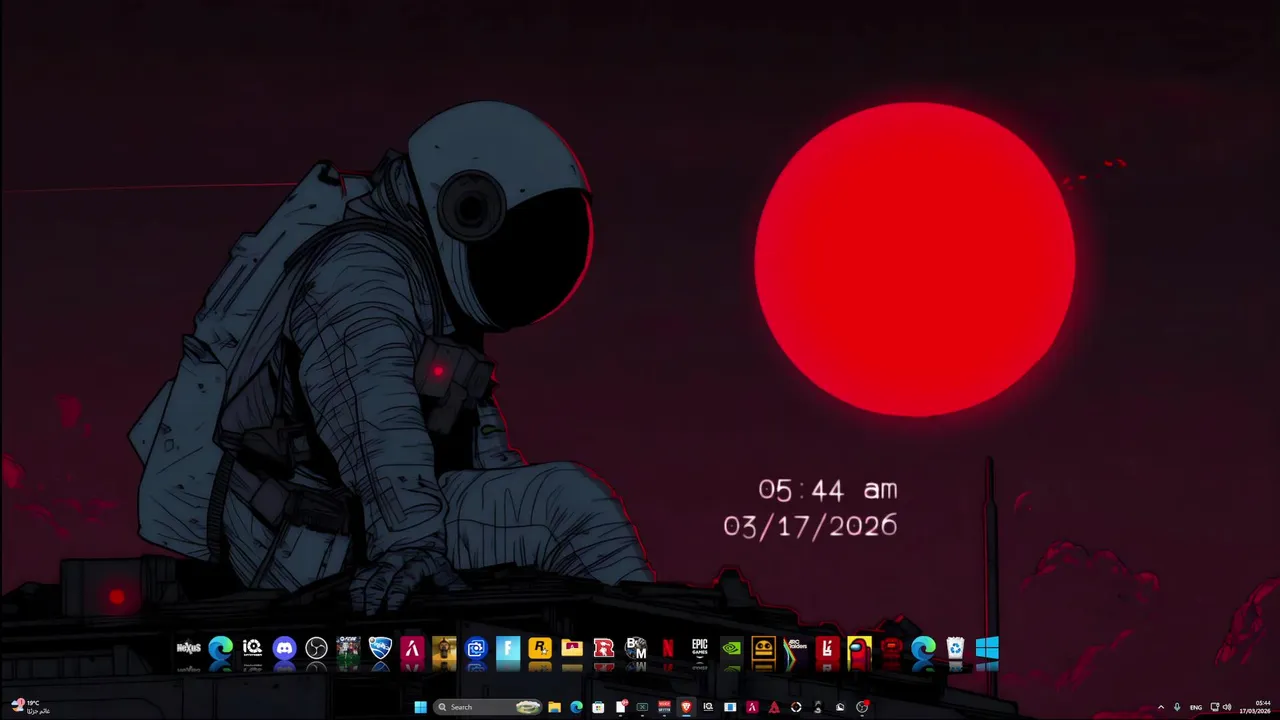Open the red R knight dock icon
Screen dimensions: 1280x720
[604, 649]
